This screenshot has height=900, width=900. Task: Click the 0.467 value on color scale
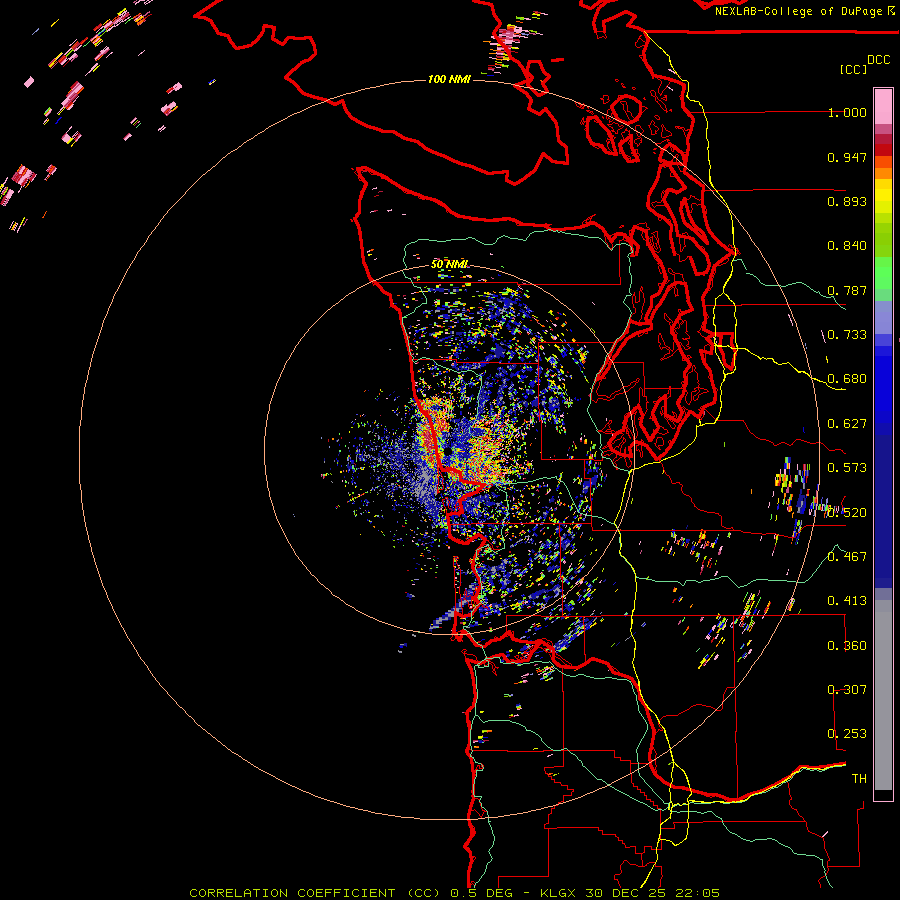point(847,557)
